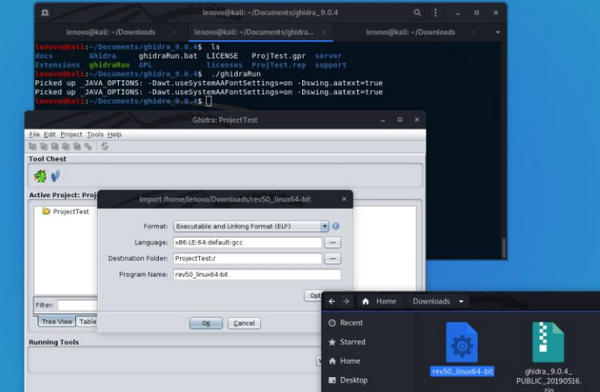Click the Home icon in path bar
Image resolution: width=600 pixels, height=392 pixels.
click(x=365, y=302)
